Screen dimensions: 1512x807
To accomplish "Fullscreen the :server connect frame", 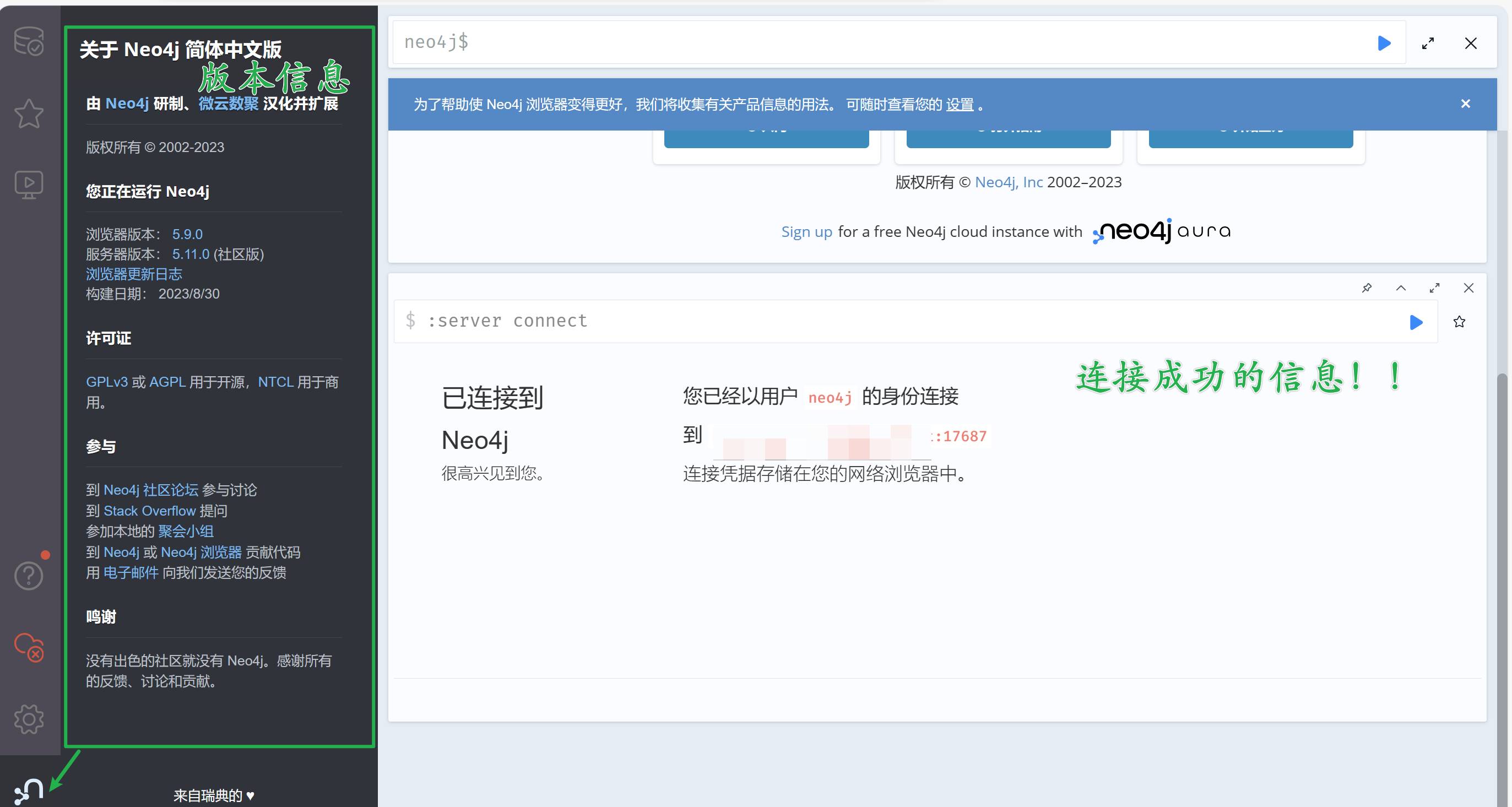I will click(1434, 288).
